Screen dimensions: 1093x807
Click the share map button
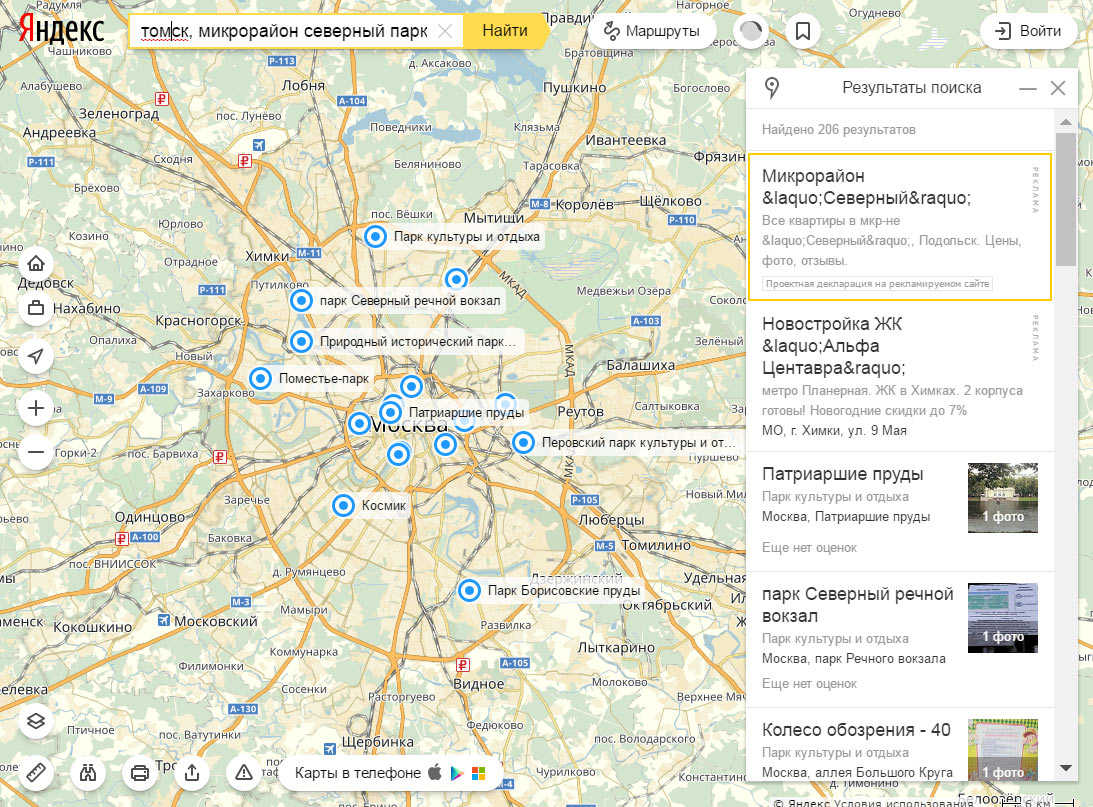pos(192,772)
